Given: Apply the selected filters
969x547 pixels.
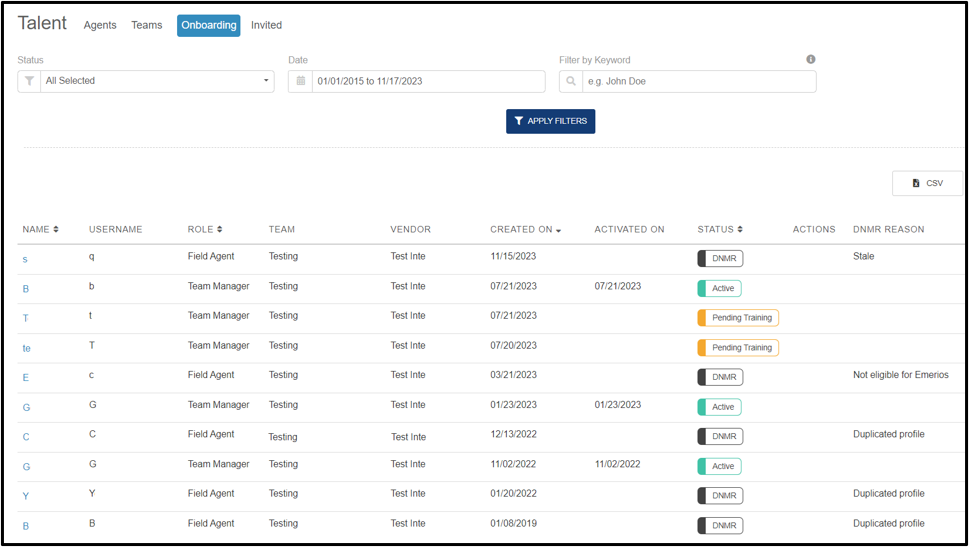Looking at the screenshot, I should (551, 121).
